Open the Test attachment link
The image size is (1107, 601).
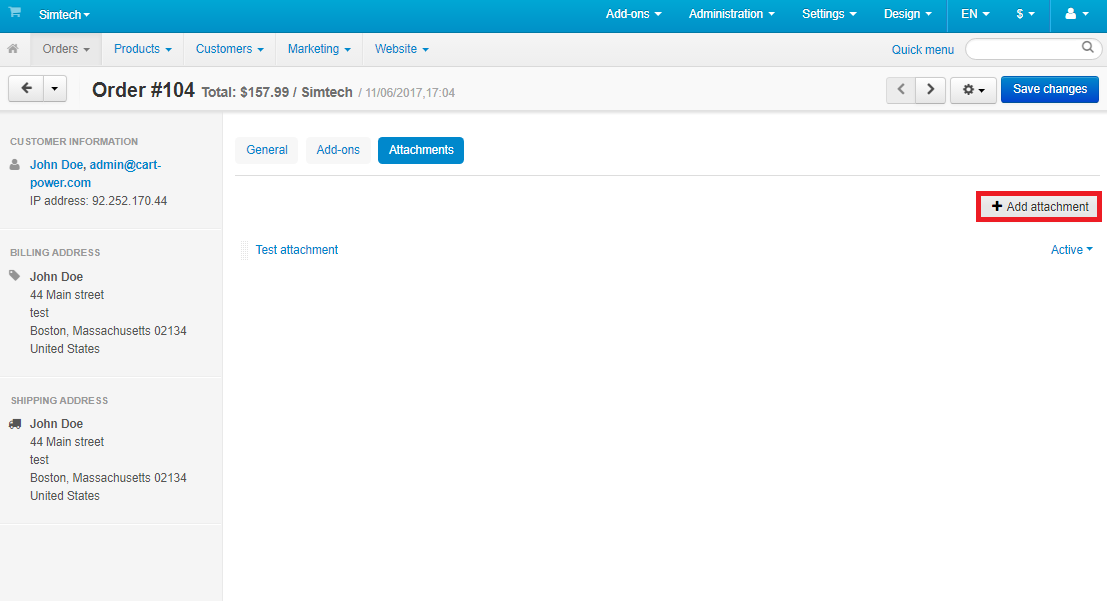tap(297, 250)
